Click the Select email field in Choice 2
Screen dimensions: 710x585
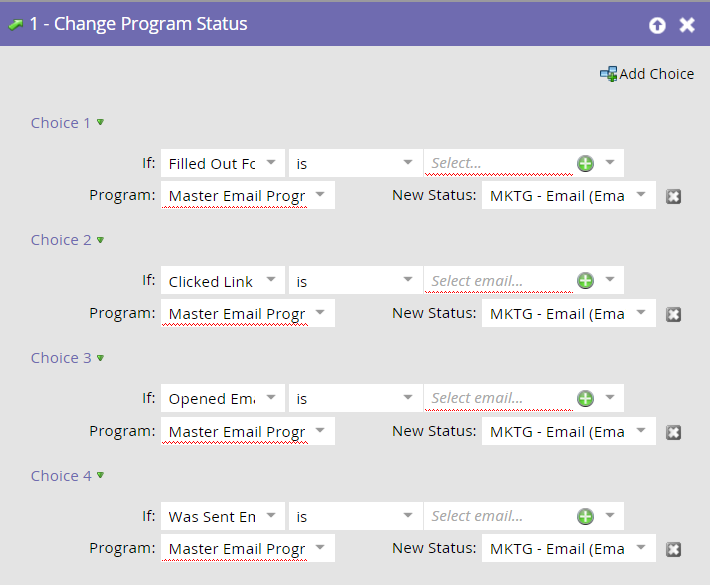tap(498, 281)
